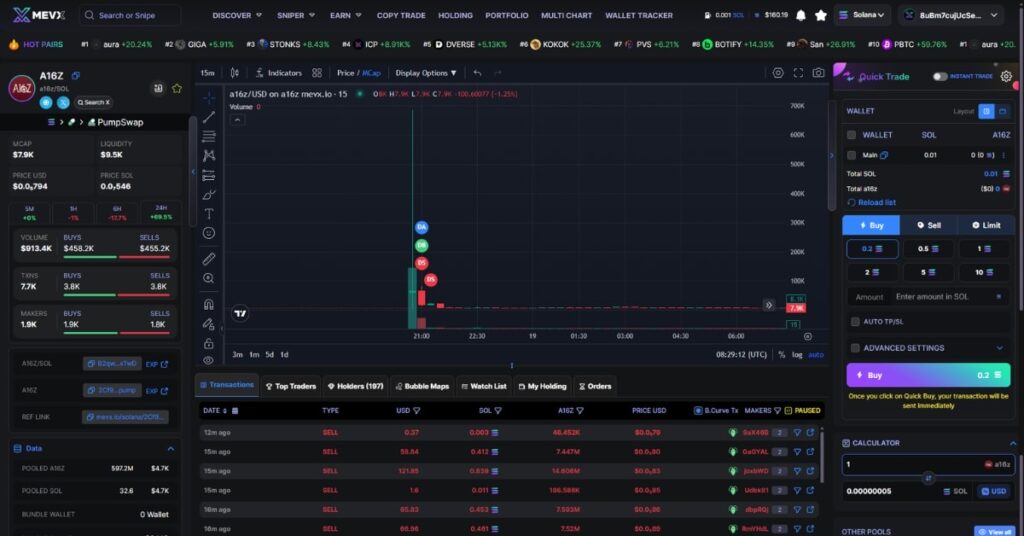Open the Watch List tab
The image size is (1024, 536).
click(x=484, y=386)
